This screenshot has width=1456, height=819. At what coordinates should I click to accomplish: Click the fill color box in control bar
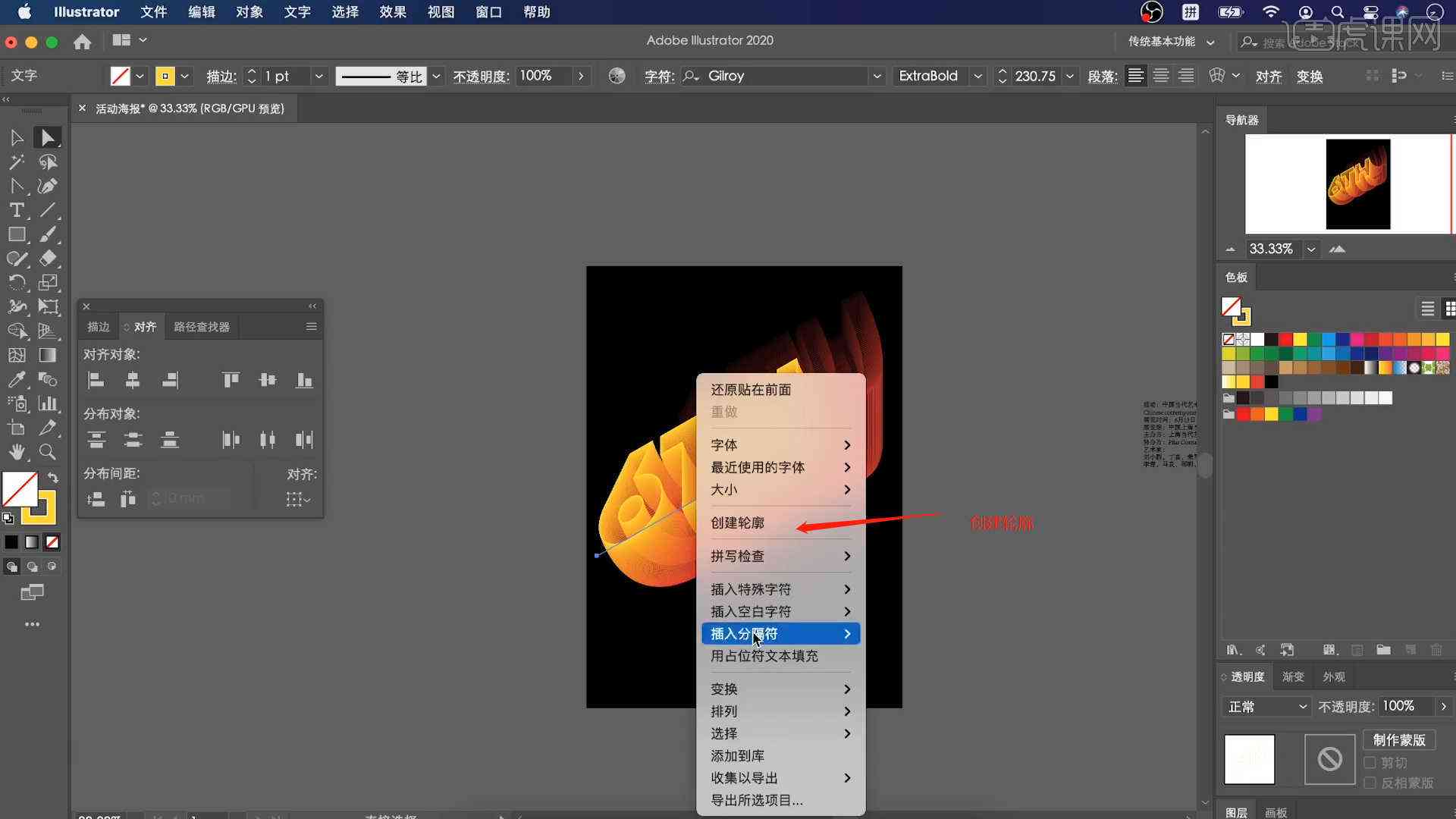pos(120,76)
